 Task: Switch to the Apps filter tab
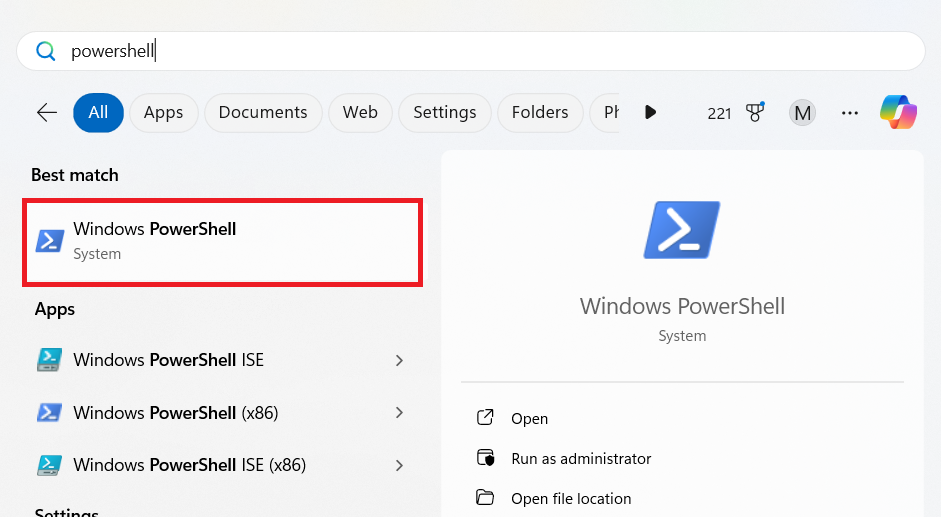pyautogui.click(x=163, y=112)
